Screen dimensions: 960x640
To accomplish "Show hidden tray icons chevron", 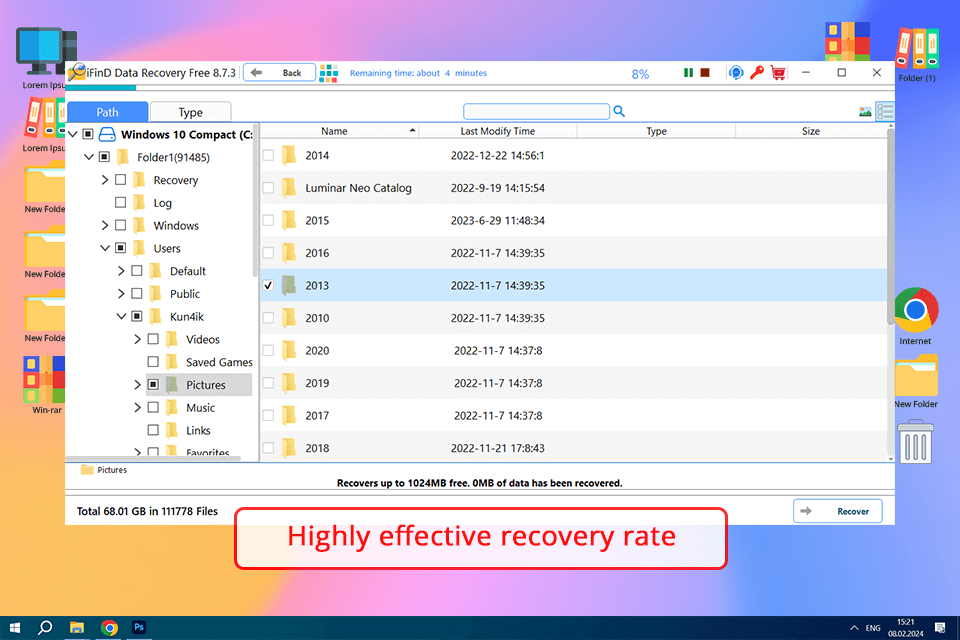I will click(x=854, y=628).
